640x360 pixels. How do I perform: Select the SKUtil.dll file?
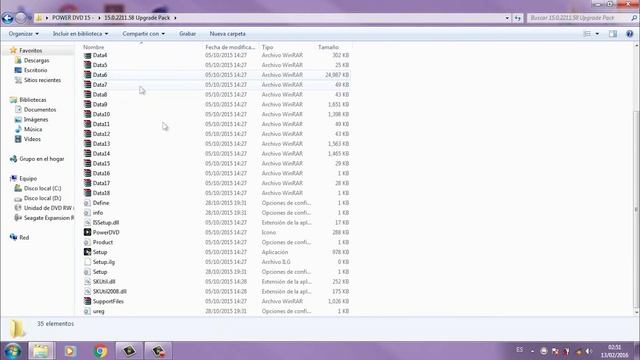point(104,282)
